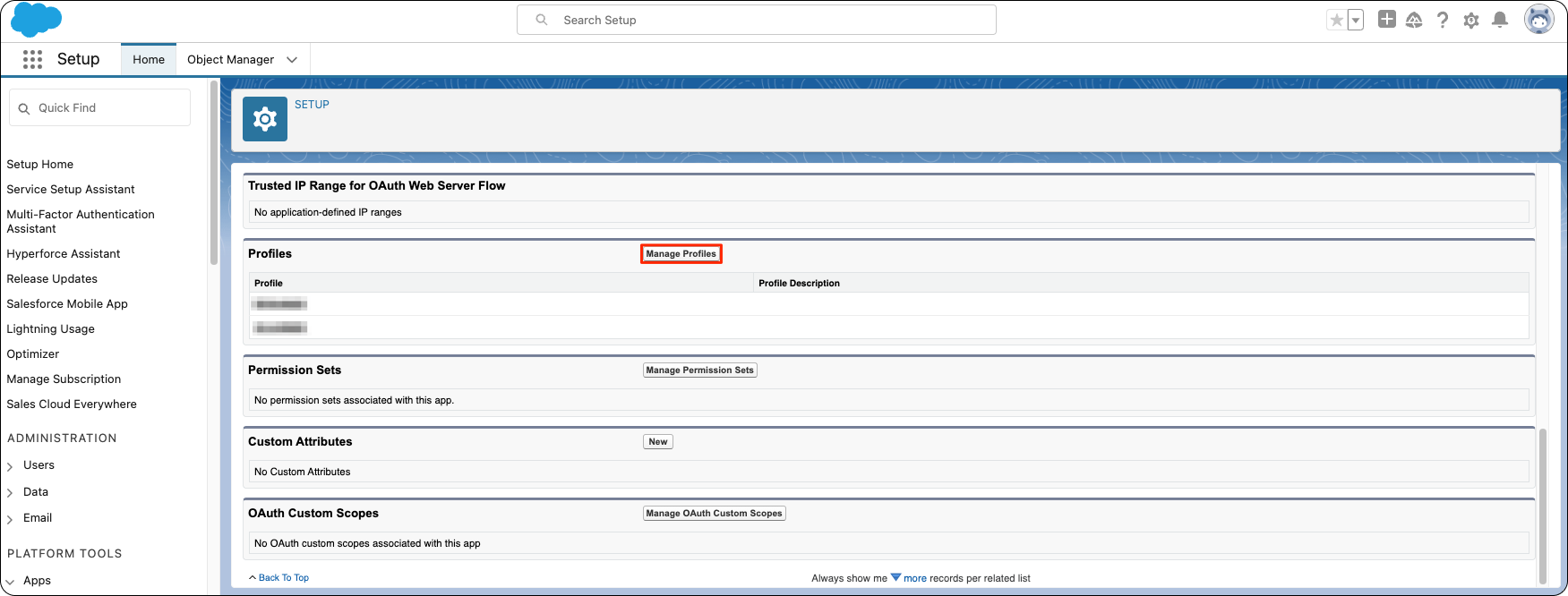1568x596 pixels.
Task: Open Release Updates
Action: [x=52, y=279]
